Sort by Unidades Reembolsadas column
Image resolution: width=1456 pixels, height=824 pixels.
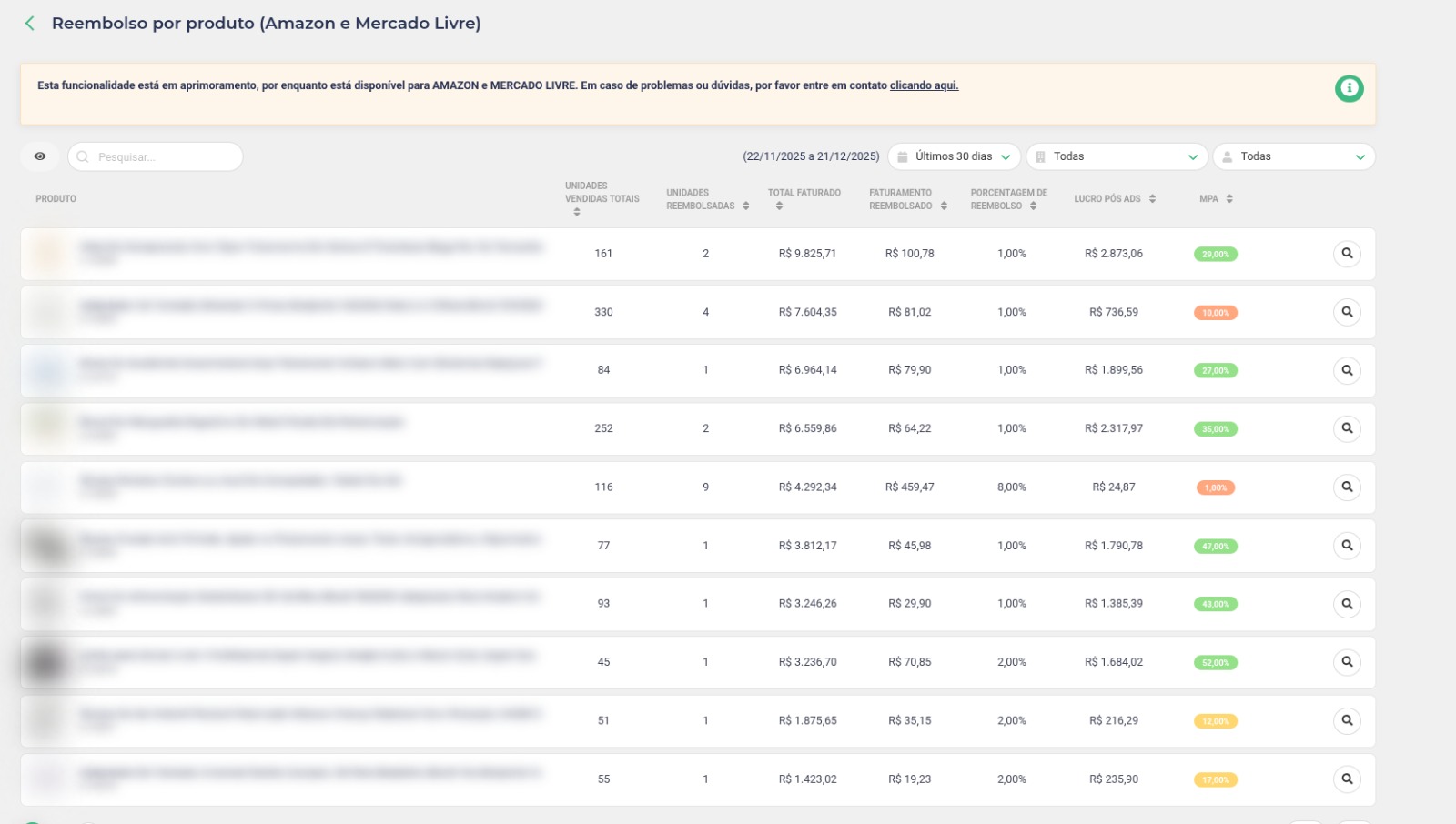746,206
